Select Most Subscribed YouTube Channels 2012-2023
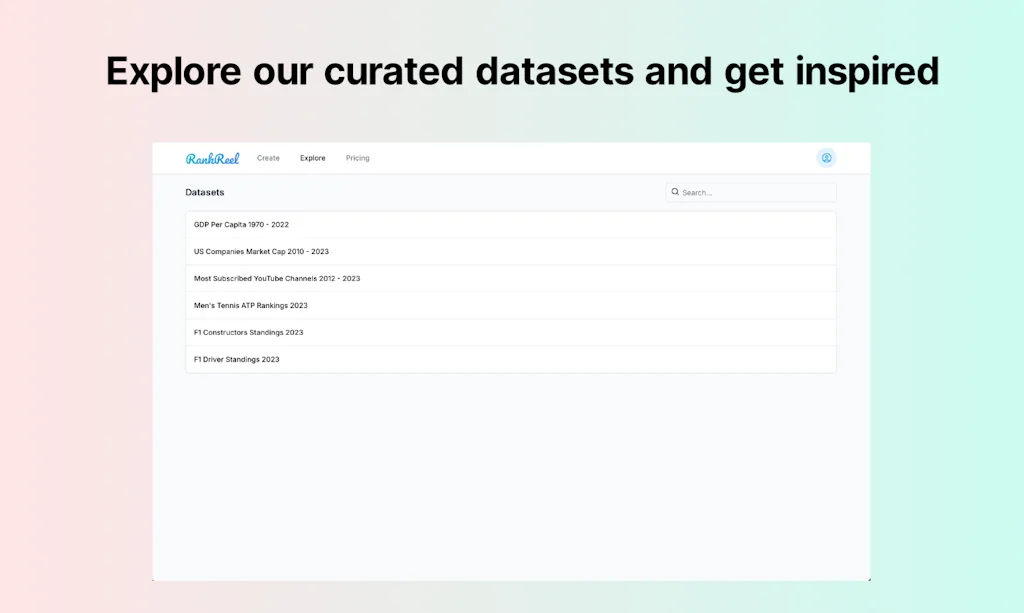Image resolution: width=1024 pixels, height=613 pixels. pyautogui.click(x=510, y=278)
